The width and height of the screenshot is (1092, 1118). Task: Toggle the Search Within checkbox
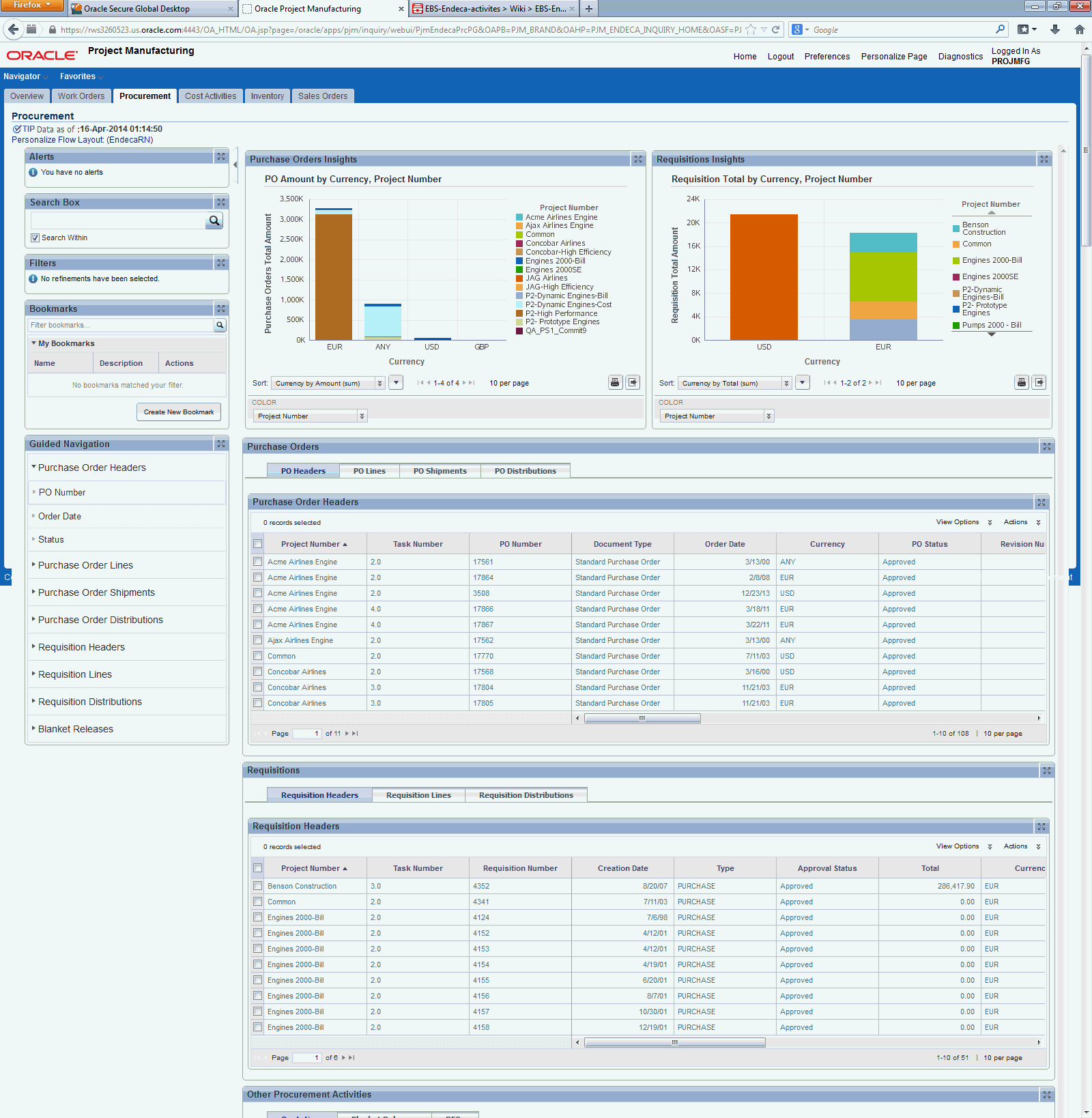pyautogui.click(x=35, y=238)
